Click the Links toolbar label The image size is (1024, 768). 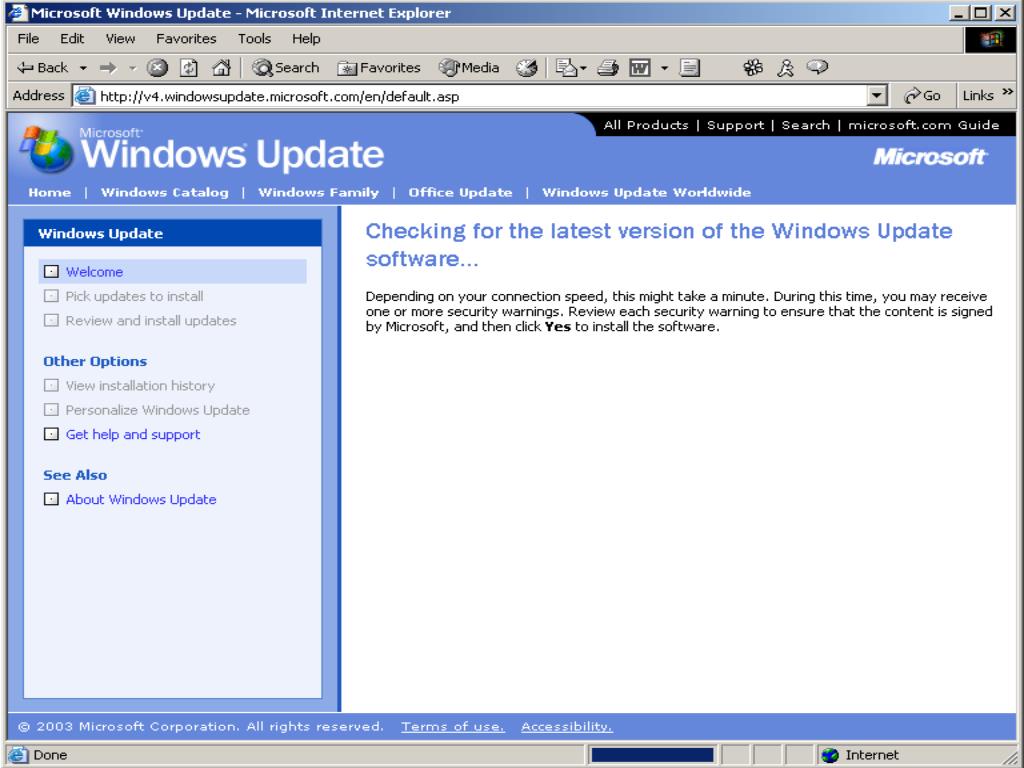[978, 96]
